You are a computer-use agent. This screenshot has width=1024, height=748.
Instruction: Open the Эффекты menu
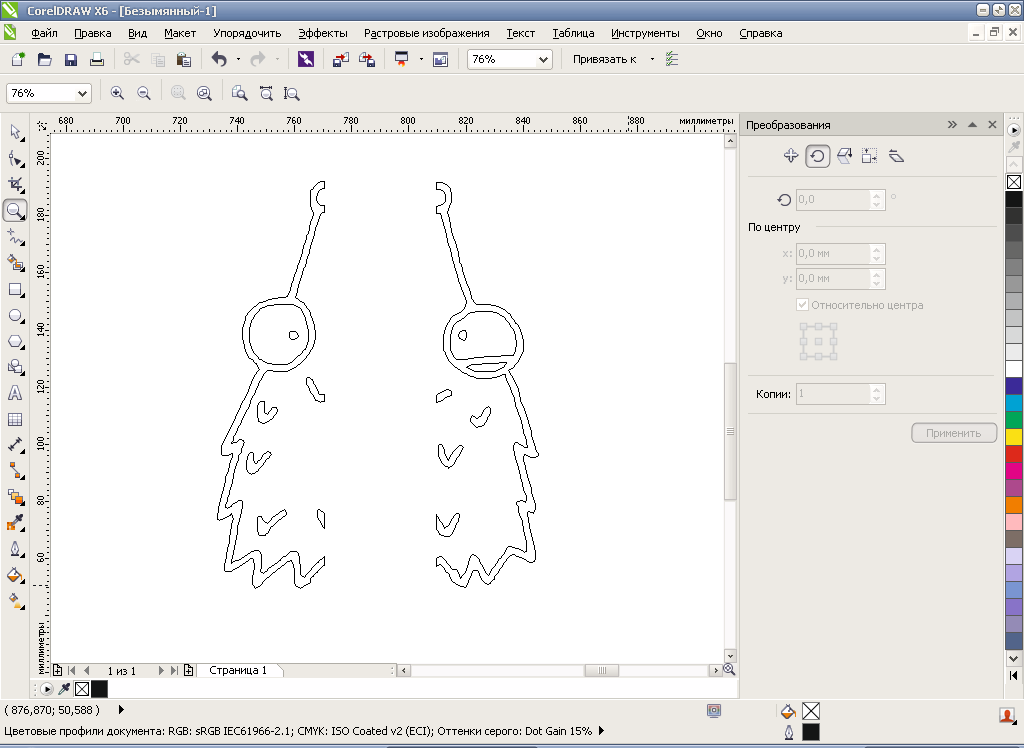coord(323,33)
